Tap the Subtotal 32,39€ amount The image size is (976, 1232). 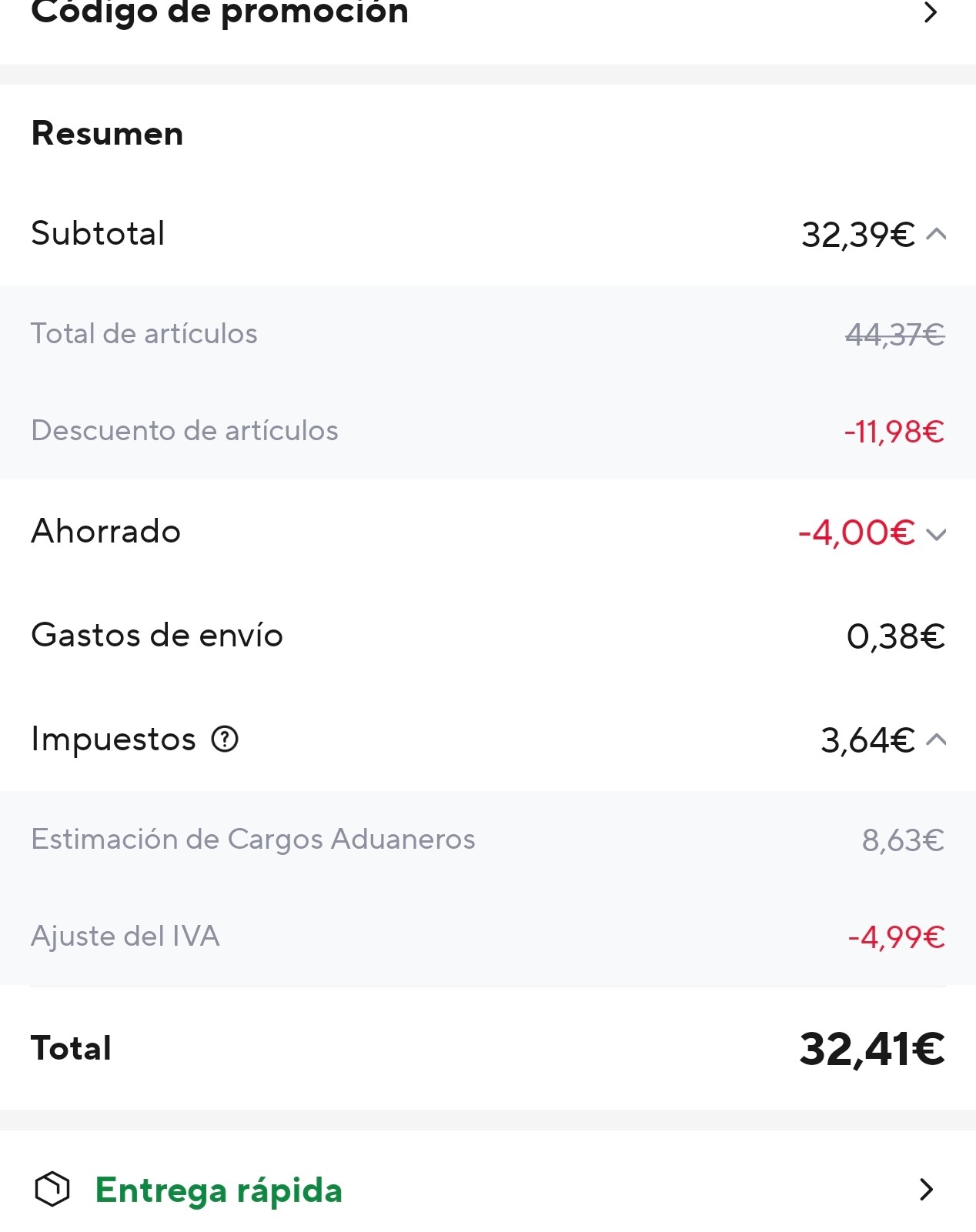857,235
